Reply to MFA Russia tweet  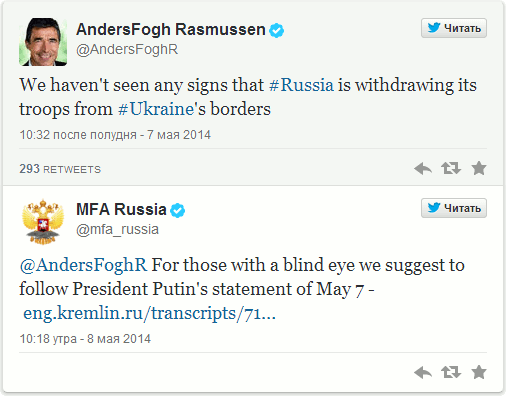point(423,372)
